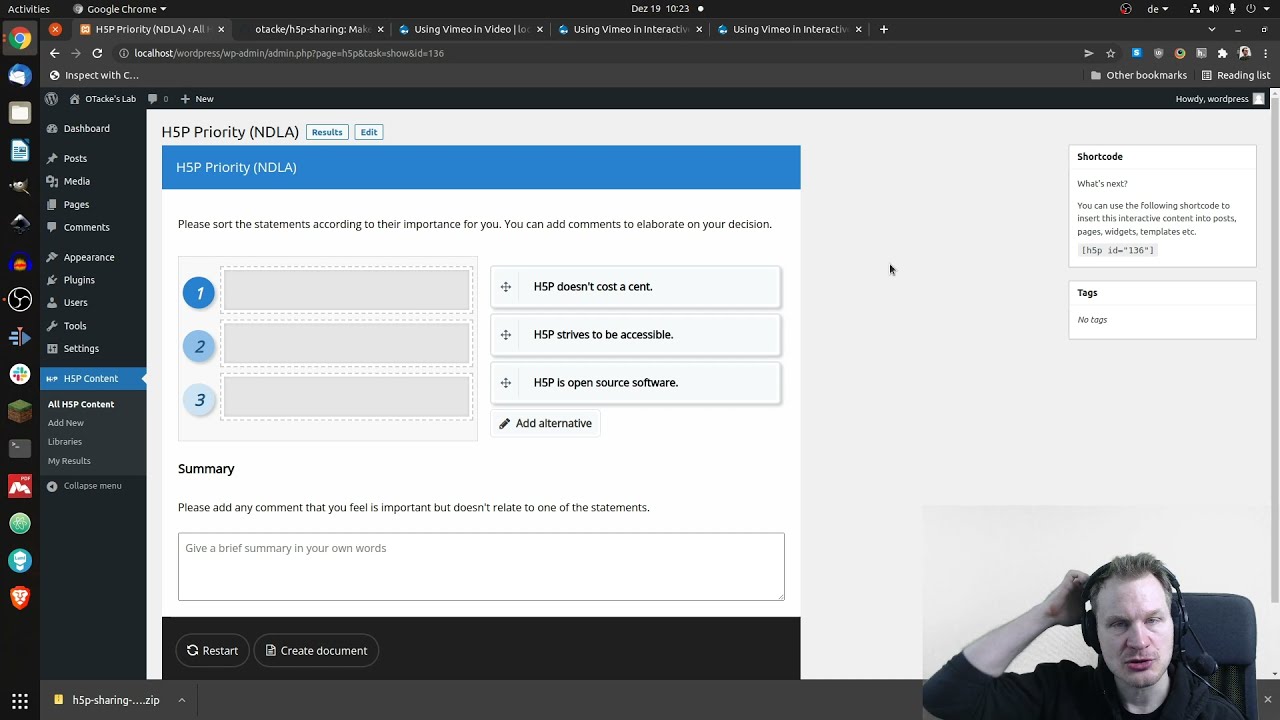The height and width of the screenshot is (720, 1280).
Task: Open the uBlock Origin shield extension
Action: (x=1159, y=53)
